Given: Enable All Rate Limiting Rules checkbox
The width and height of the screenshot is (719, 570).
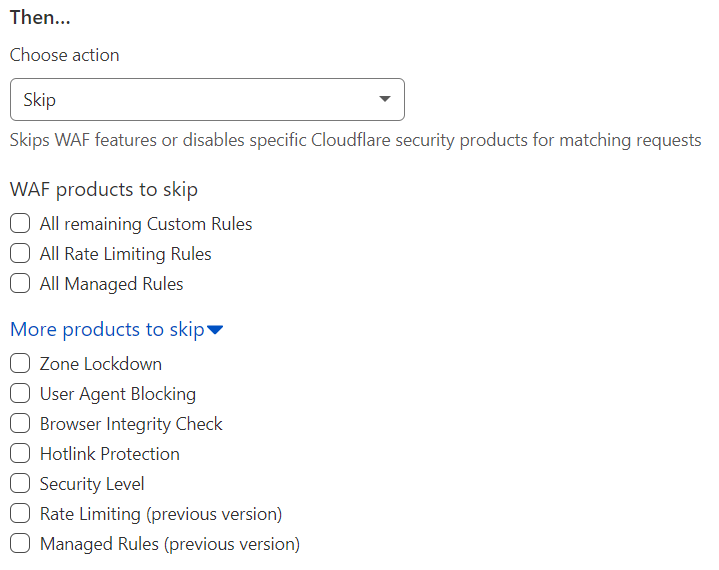Looking at the screenshot, I should pyautogui.click(x=20, y=254).
